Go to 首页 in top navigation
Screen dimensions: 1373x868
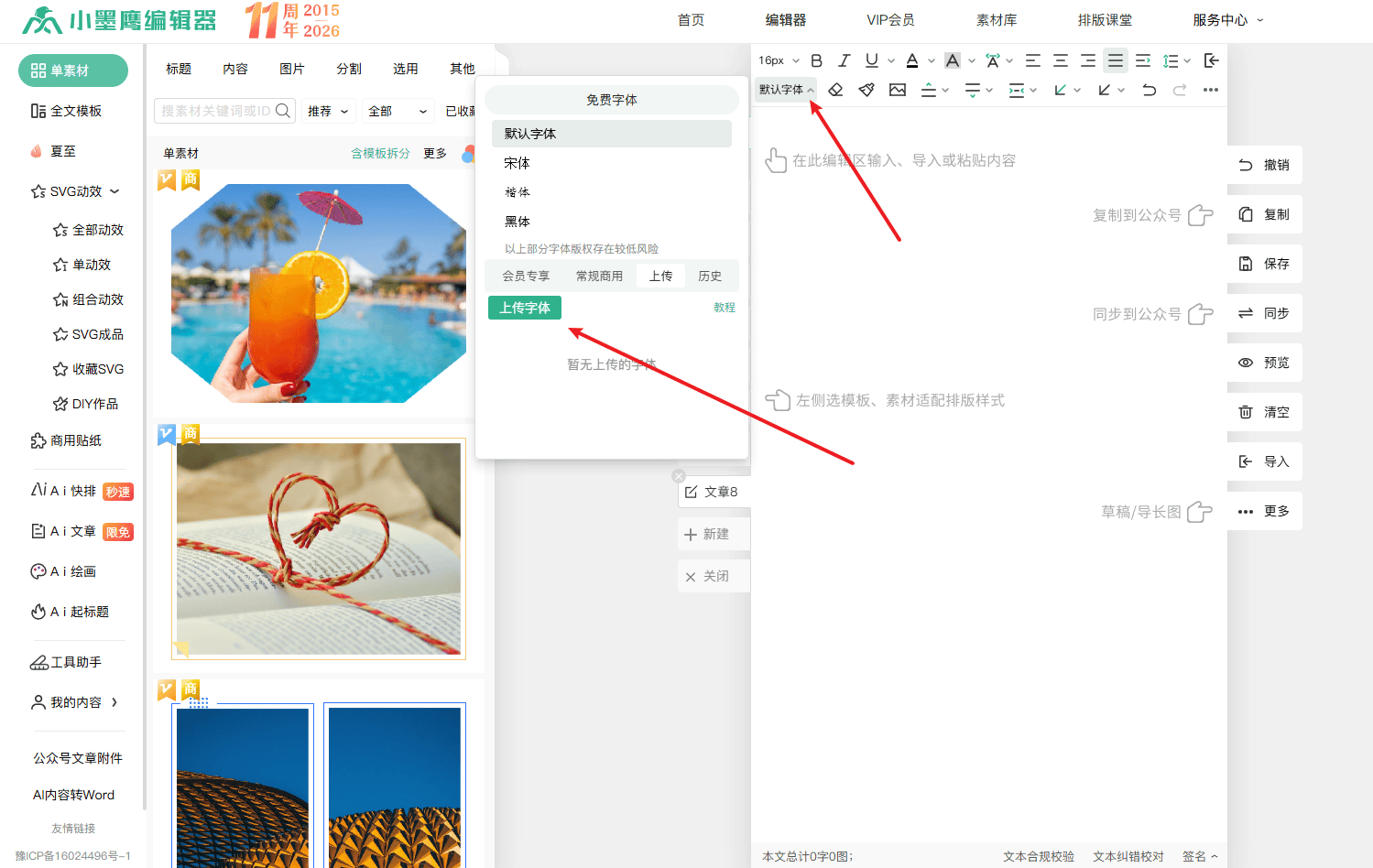pyautogui.click(x=691, y=20)
